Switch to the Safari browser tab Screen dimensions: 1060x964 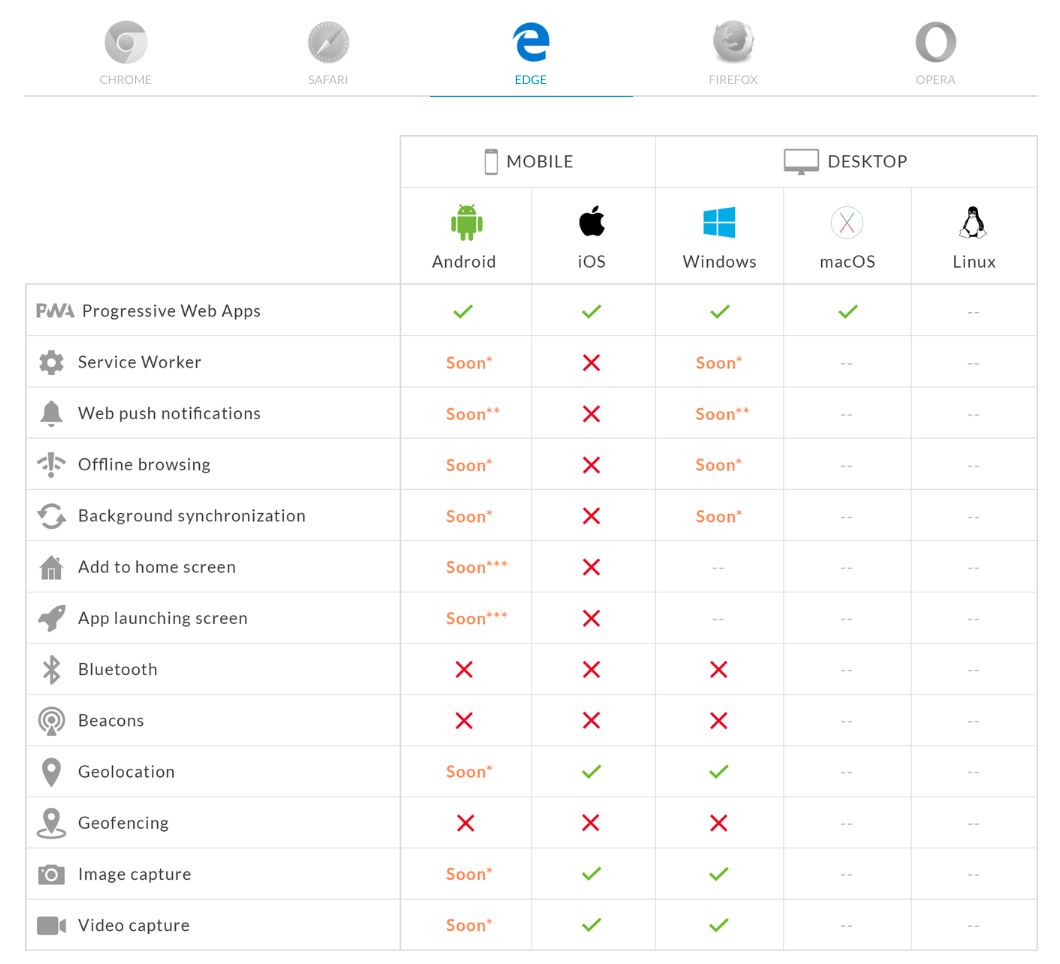click(x=328, y=54)
